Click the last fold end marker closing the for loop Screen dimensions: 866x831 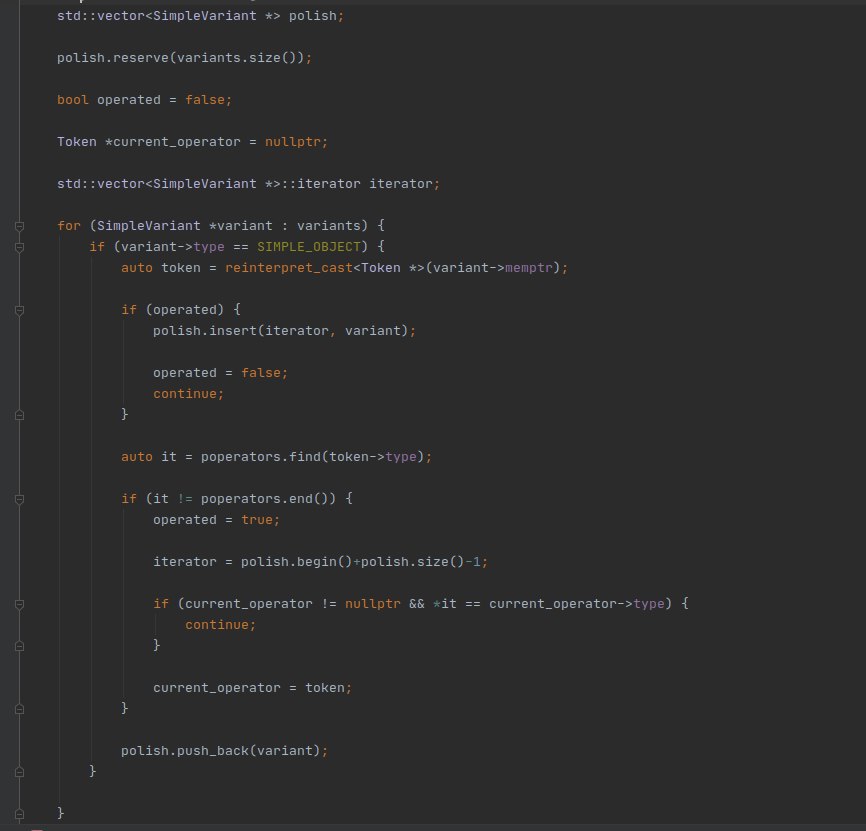pos(19,814)
